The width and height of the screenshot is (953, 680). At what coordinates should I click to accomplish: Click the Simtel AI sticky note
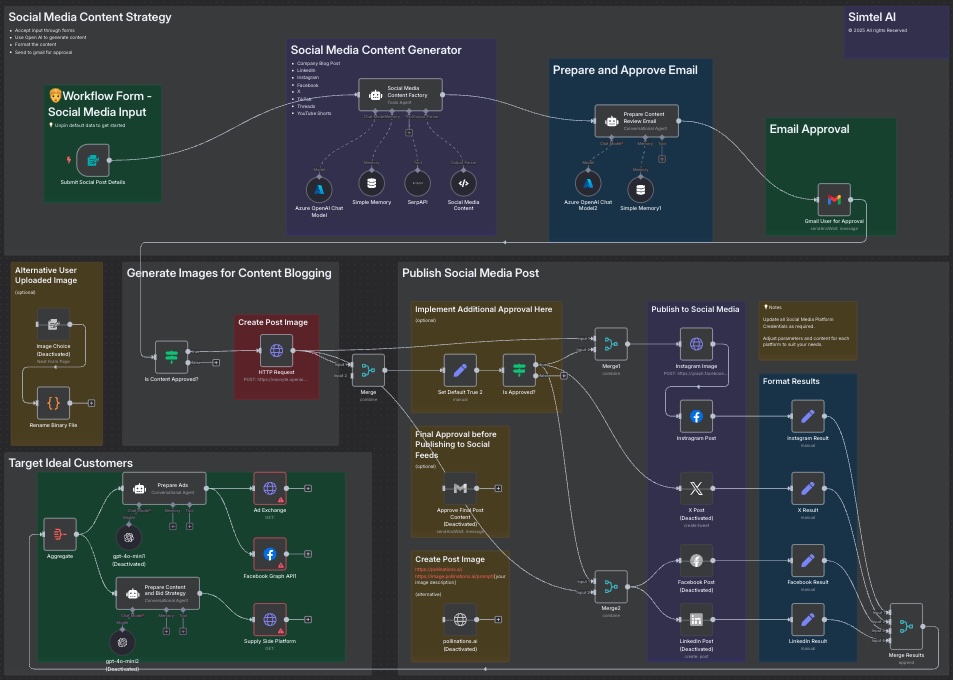tap(896, 33)
